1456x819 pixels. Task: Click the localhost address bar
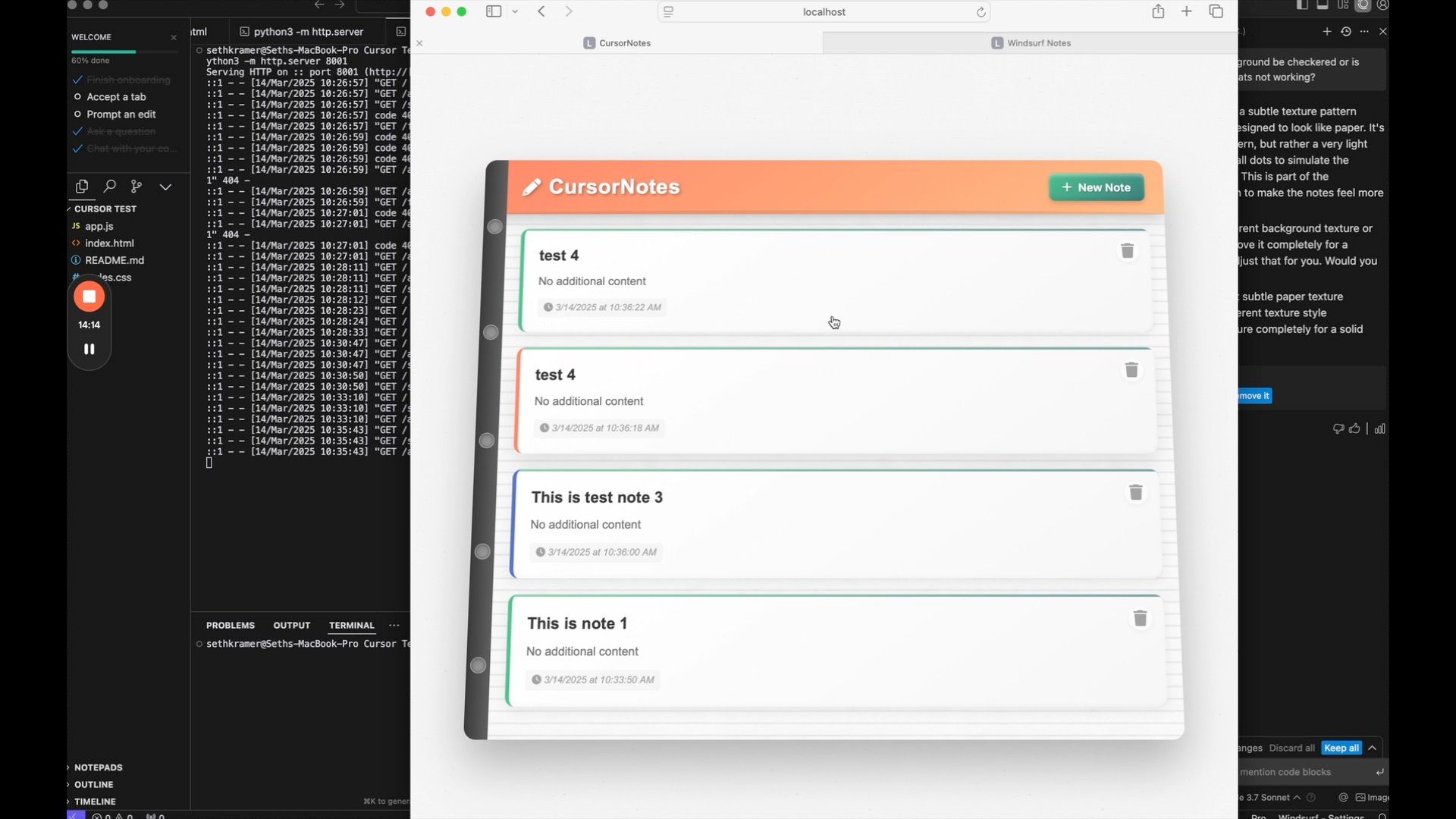(x=824, y=12)
